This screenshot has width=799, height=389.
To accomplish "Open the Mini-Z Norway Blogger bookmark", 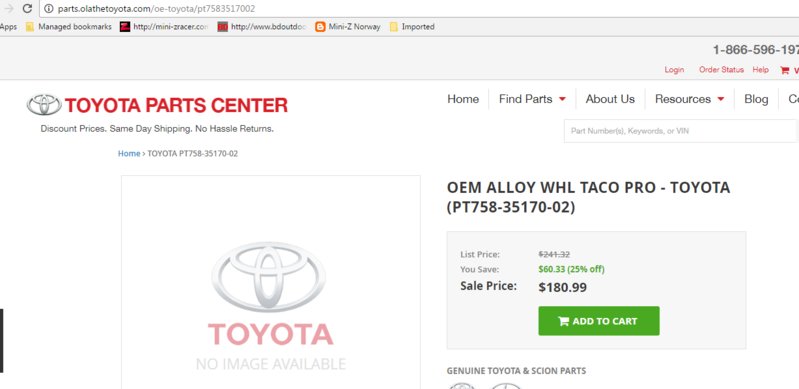I will tap(348, 27).
